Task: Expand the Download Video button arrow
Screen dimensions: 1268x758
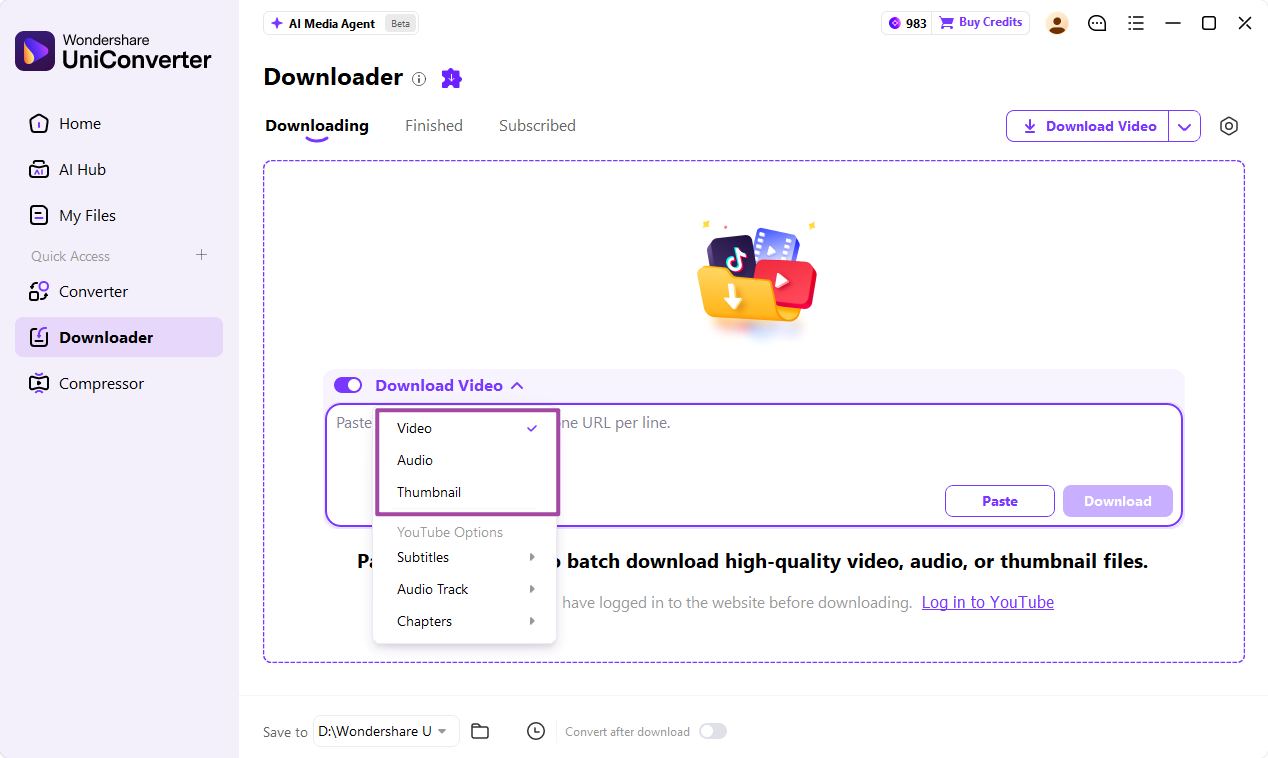Action: [1185, 126]
